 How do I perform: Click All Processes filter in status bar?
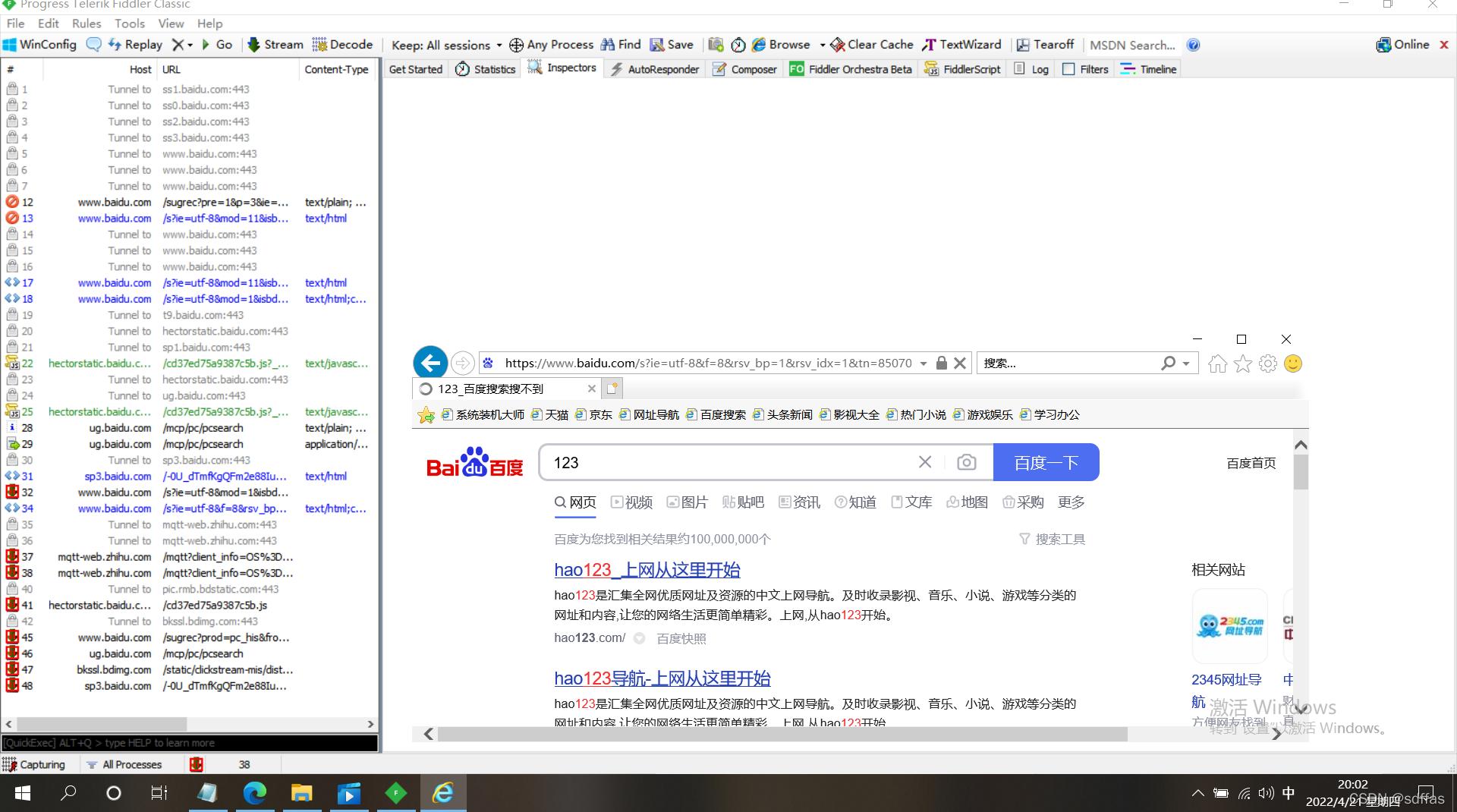pyautogui.click(x=124, y=764)
